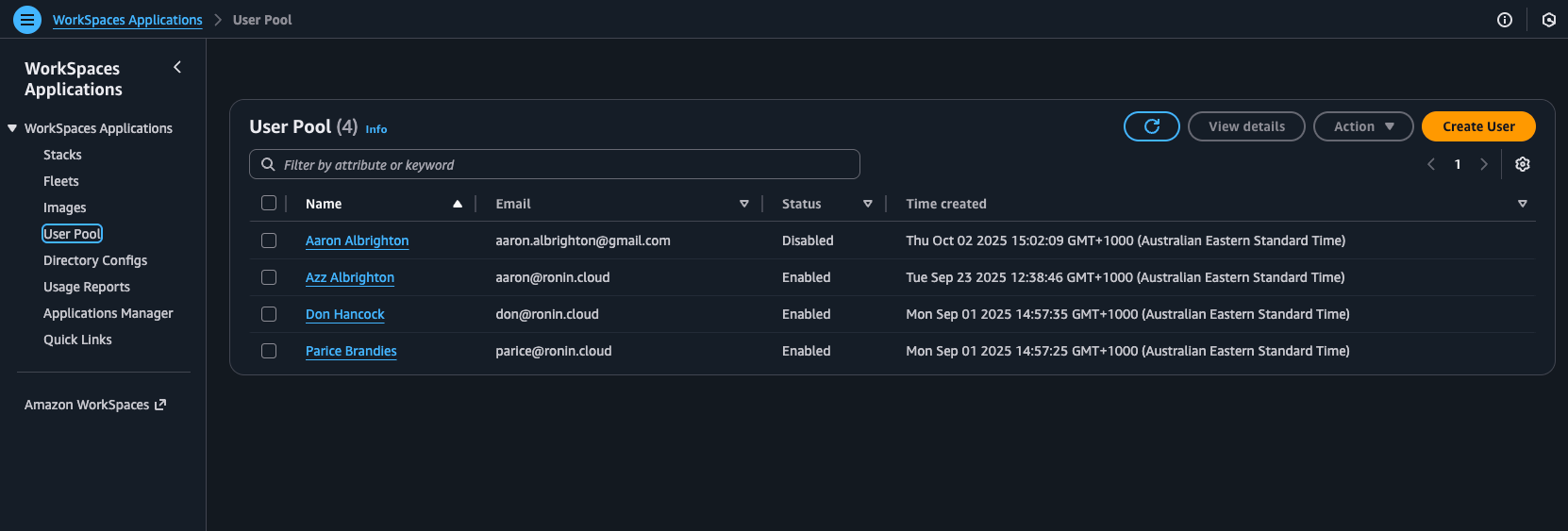Open Azz Albrighton user link

(350, 277)
